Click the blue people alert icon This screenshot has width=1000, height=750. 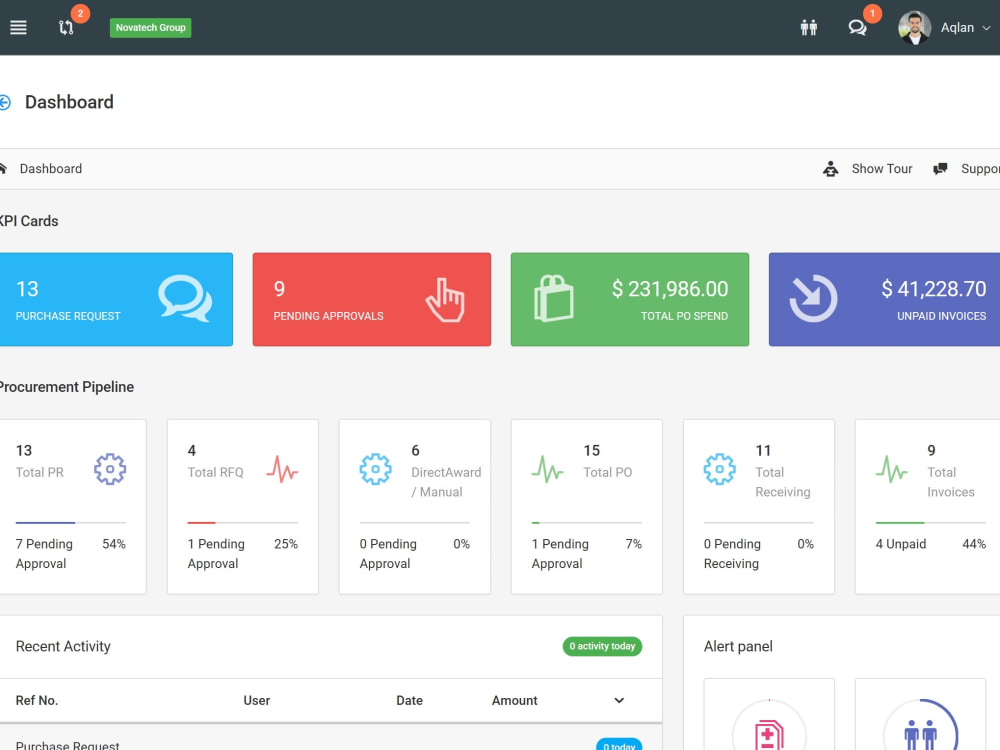click(x=920, y=735)
